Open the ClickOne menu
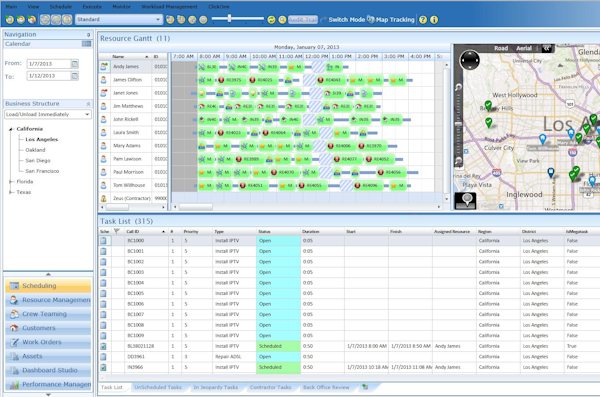Image resolution: width=600 pixels, height=397 pixels. tap(219, 7)
